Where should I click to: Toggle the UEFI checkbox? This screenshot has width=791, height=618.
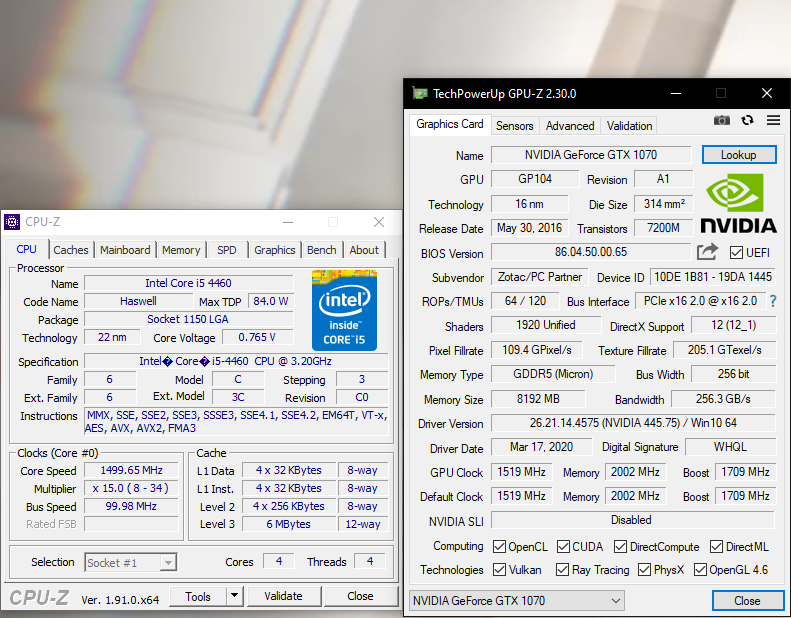click(736, 252)
